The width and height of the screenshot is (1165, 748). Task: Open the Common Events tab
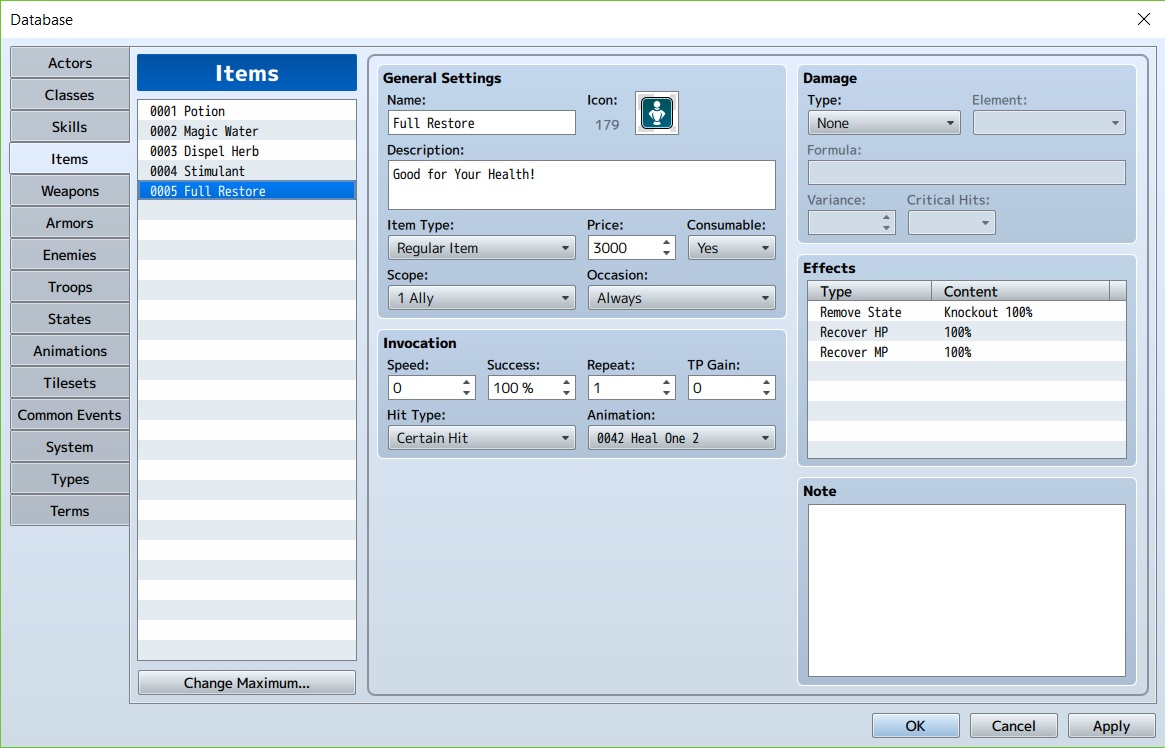70,415
